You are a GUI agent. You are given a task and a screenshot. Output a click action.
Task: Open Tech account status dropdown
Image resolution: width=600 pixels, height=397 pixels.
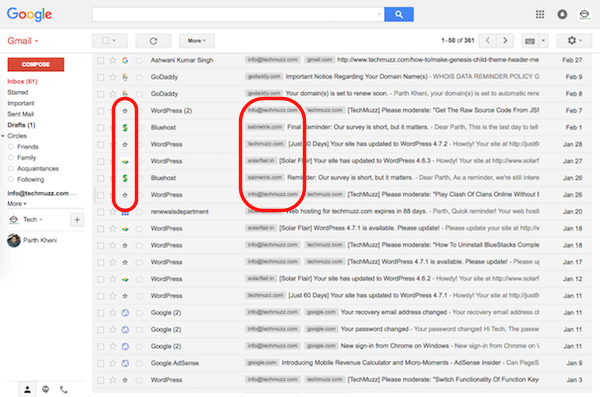coord(32,219)
